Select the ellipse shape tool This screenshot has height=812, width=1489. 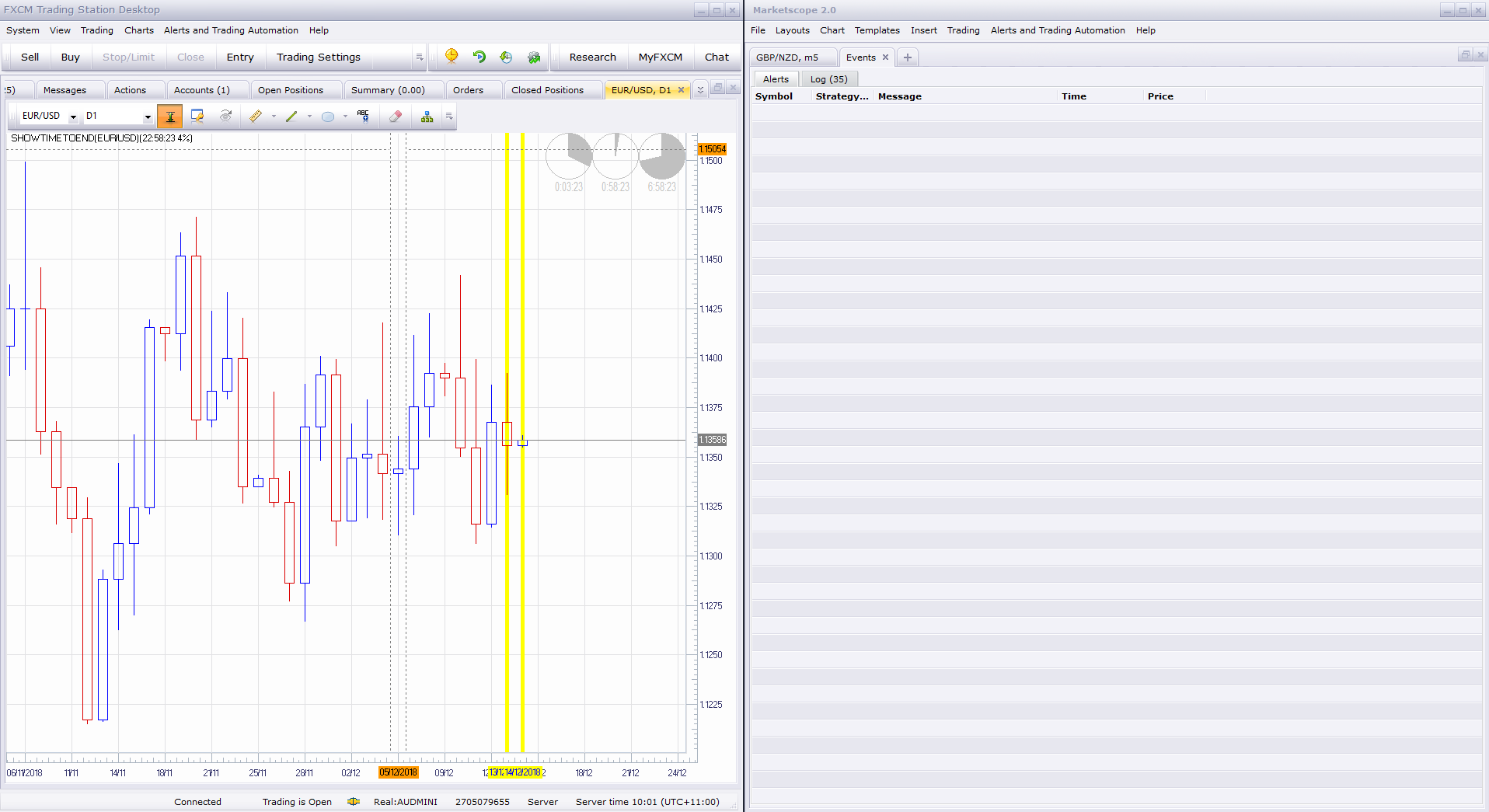coord(328,117)
